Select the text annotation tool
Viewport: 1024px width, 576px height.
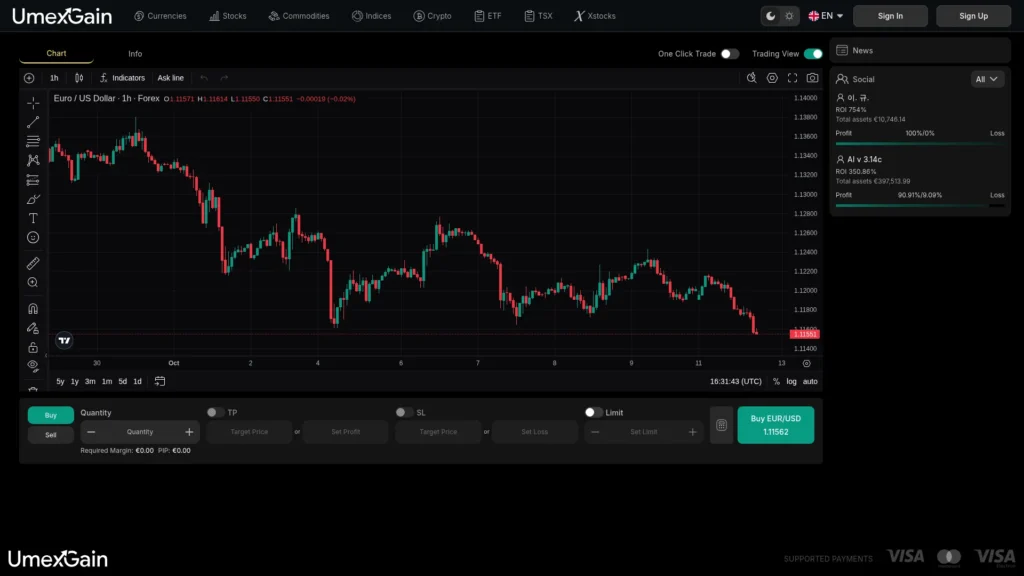point(33,218)
